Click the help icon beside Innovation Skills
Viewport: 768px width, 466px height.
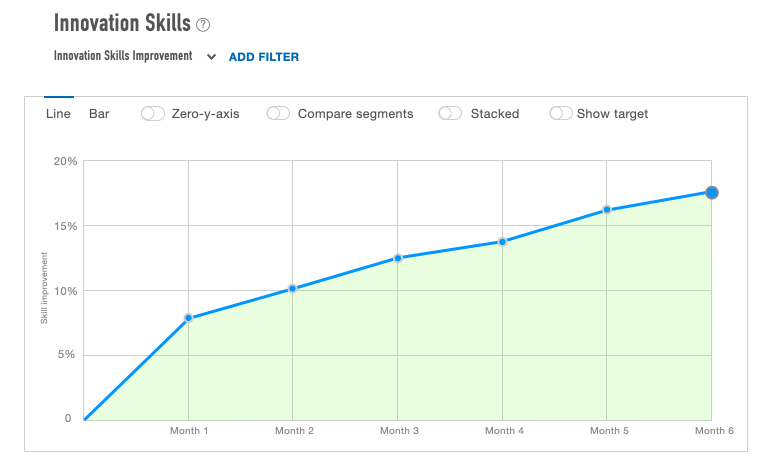click(x=203, y=25)
